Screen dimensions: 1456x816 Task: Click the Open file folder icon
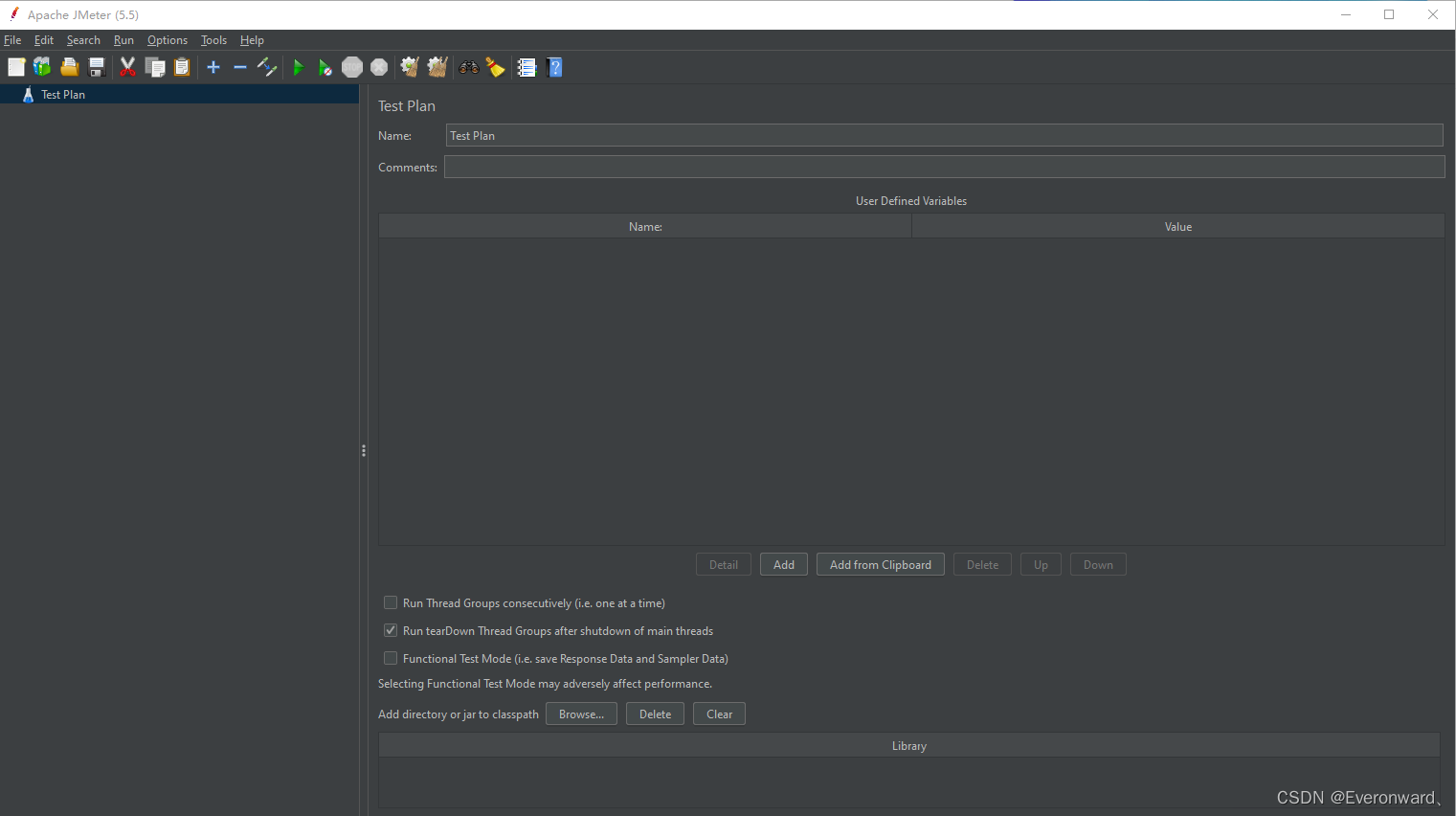pos(70,67)
